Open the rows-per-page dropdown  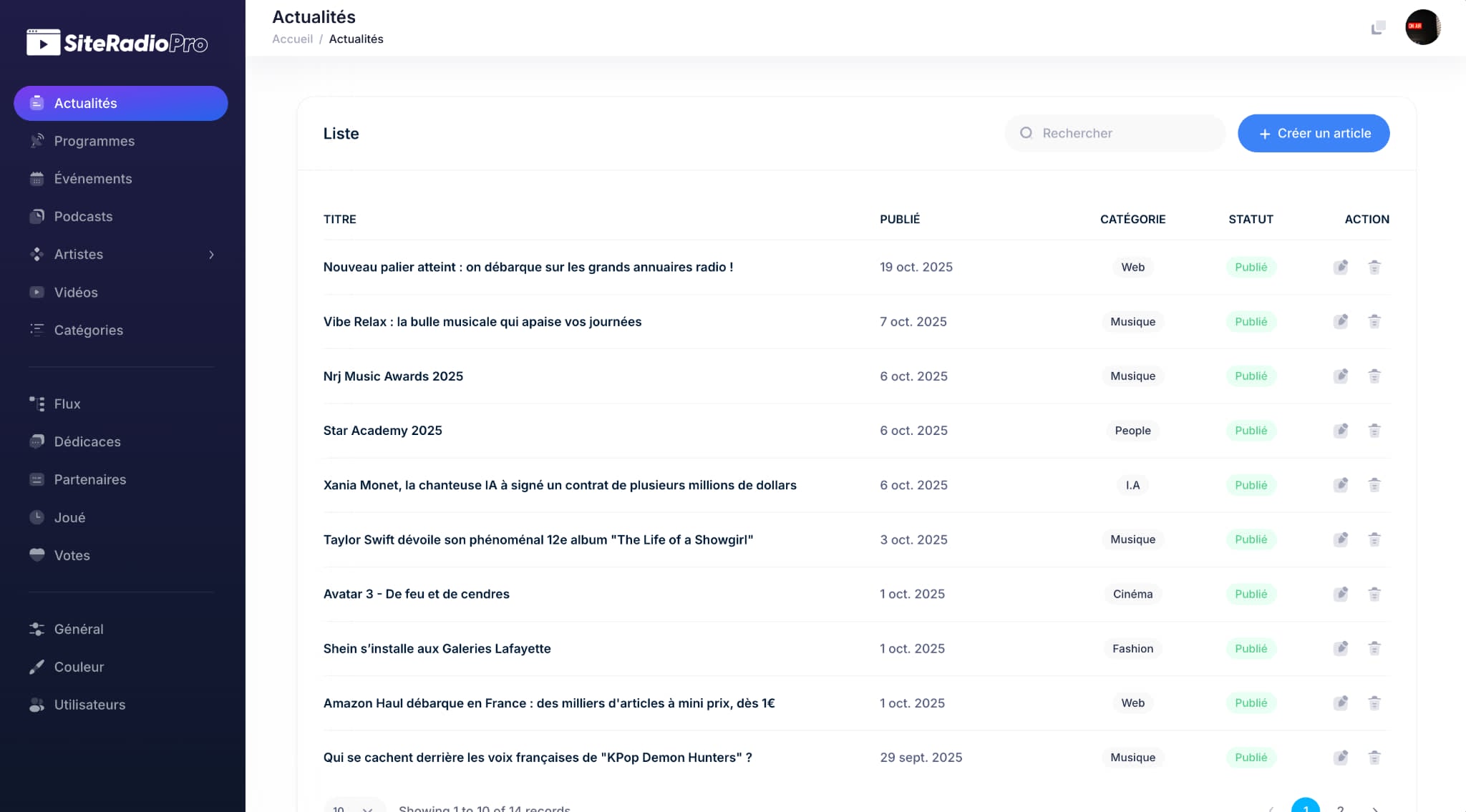(x=354, y=808)
